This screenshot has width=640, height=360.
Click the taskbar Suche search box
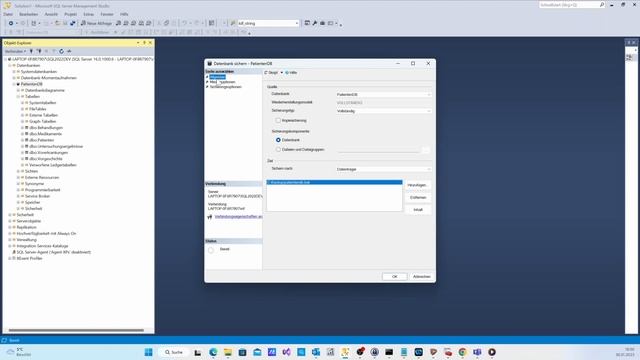[174, 352]
